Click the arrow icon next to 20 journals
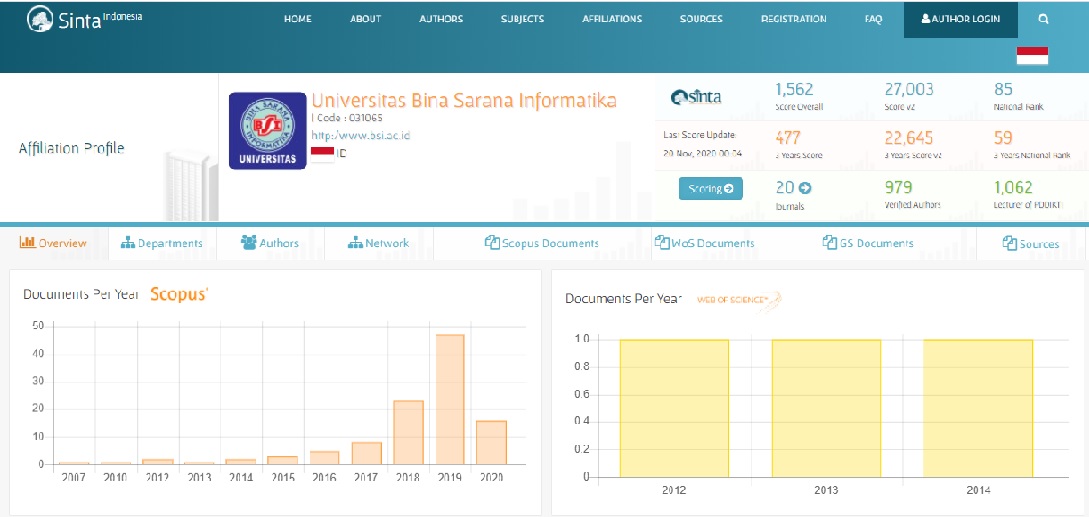The image size is (1089, 517). 804,188
